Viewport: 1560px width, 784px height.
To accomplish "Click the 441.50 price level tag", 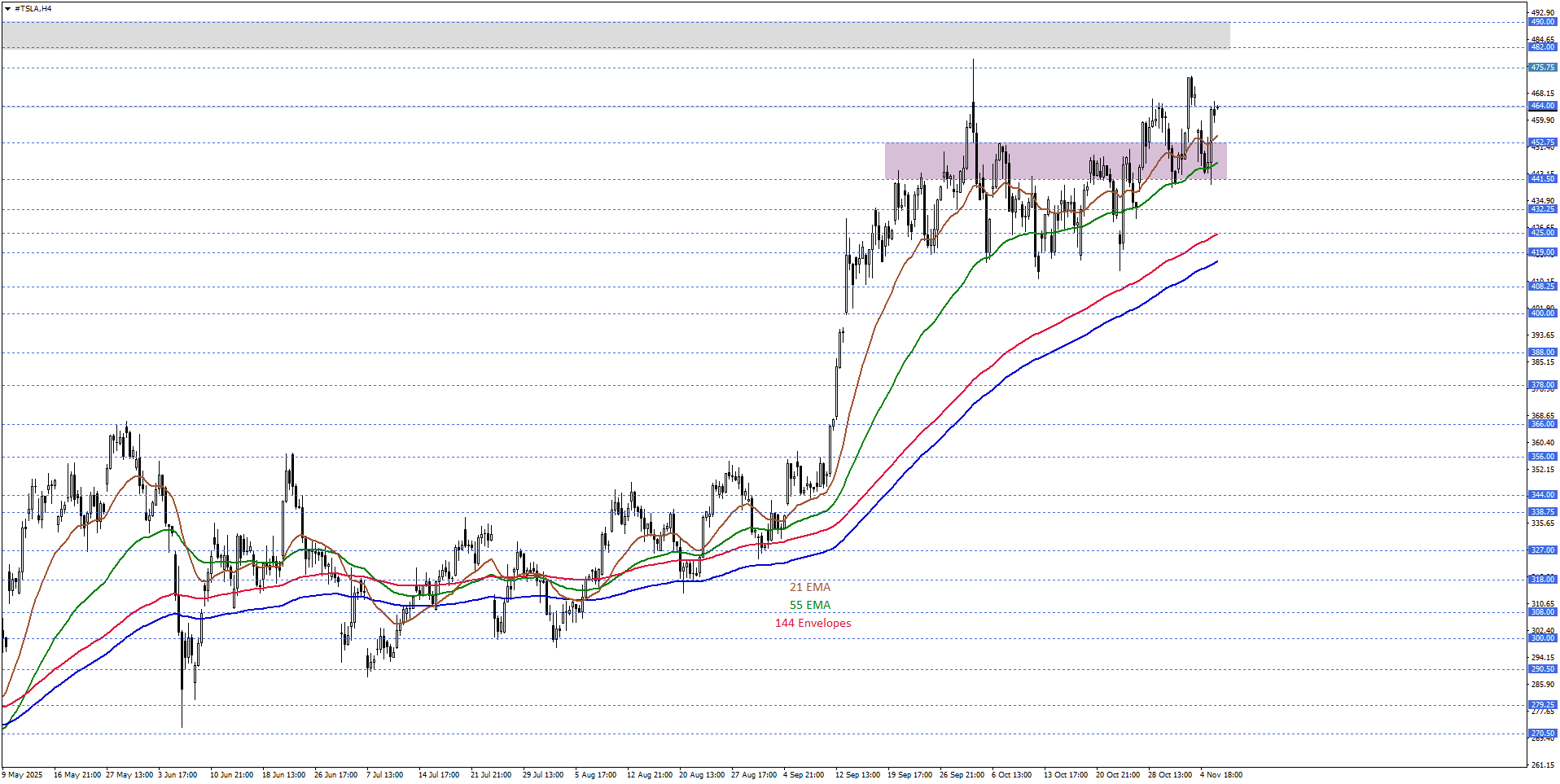I will point(1542,179).
